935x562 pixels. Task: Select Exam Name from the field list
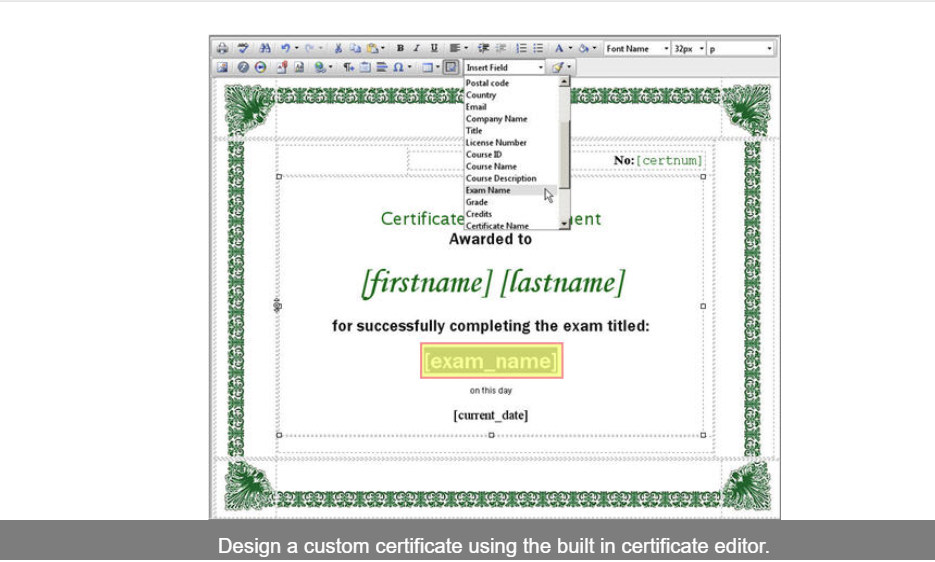point(488,190)
